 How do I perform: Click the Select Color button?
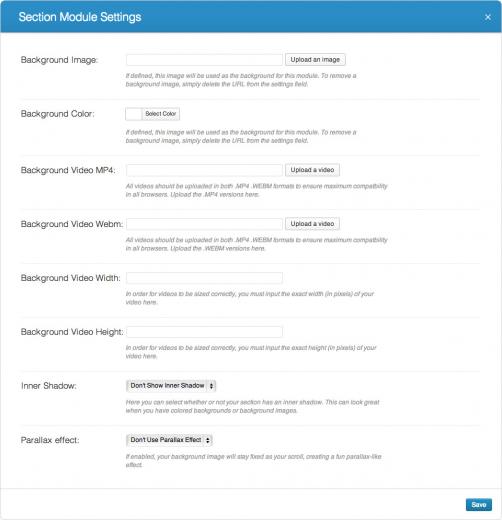[x=161, y=114]
